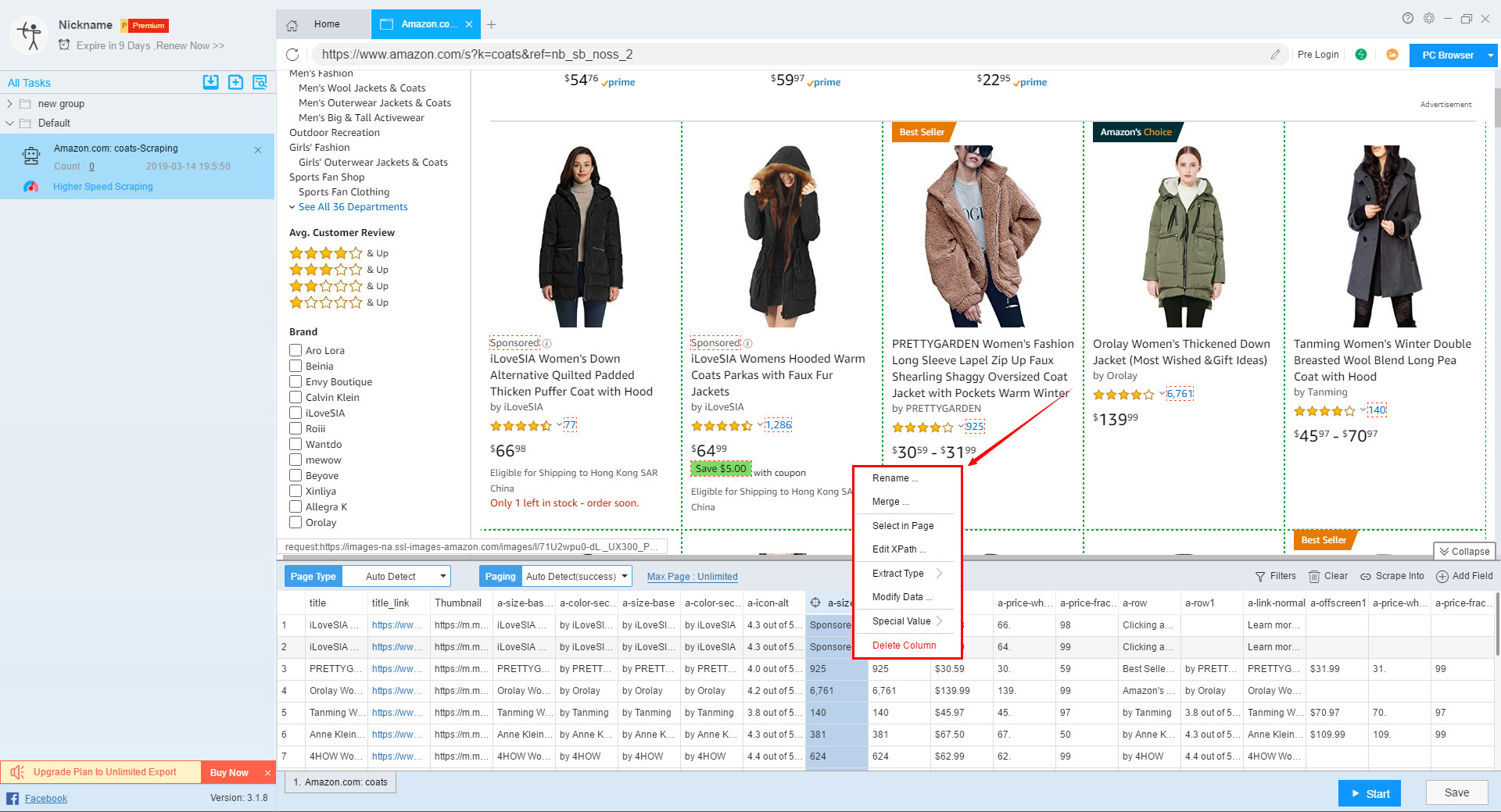1501x812 pixels.
Task: Click the Pre Login button
Action: (1318, 55)
